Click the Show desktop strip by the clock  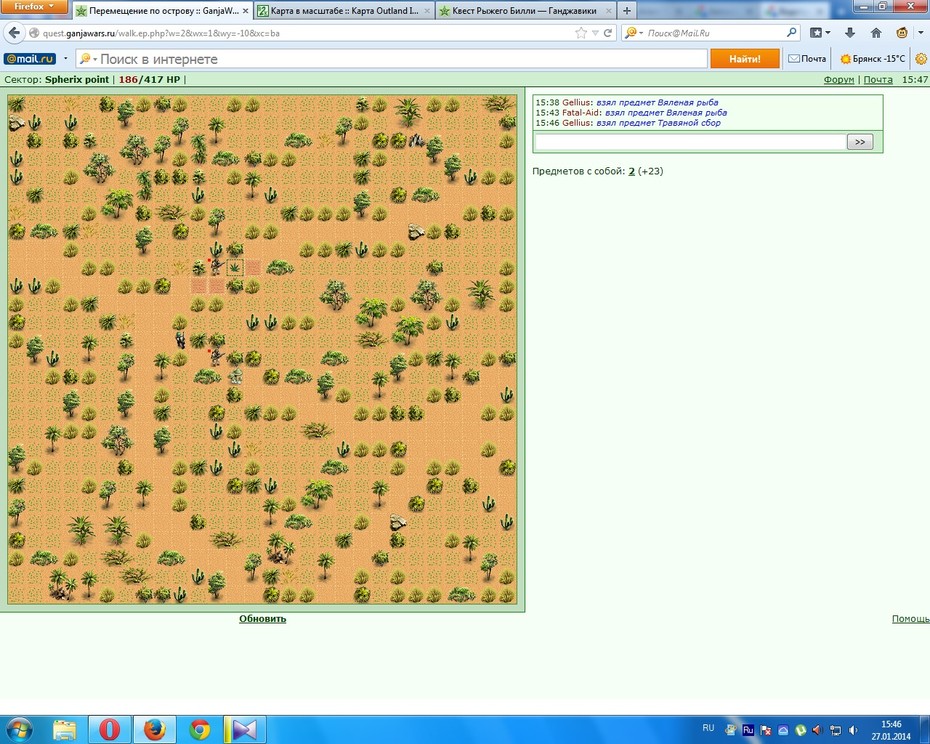click(926, 730)
